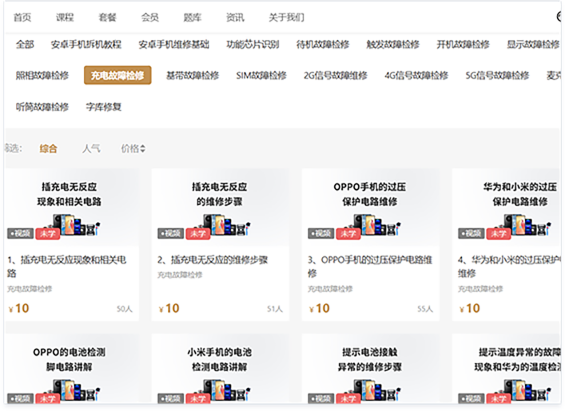Select the 全部 category filter
The height and width of the screenshot is (411, 565).
click(25, 44)
